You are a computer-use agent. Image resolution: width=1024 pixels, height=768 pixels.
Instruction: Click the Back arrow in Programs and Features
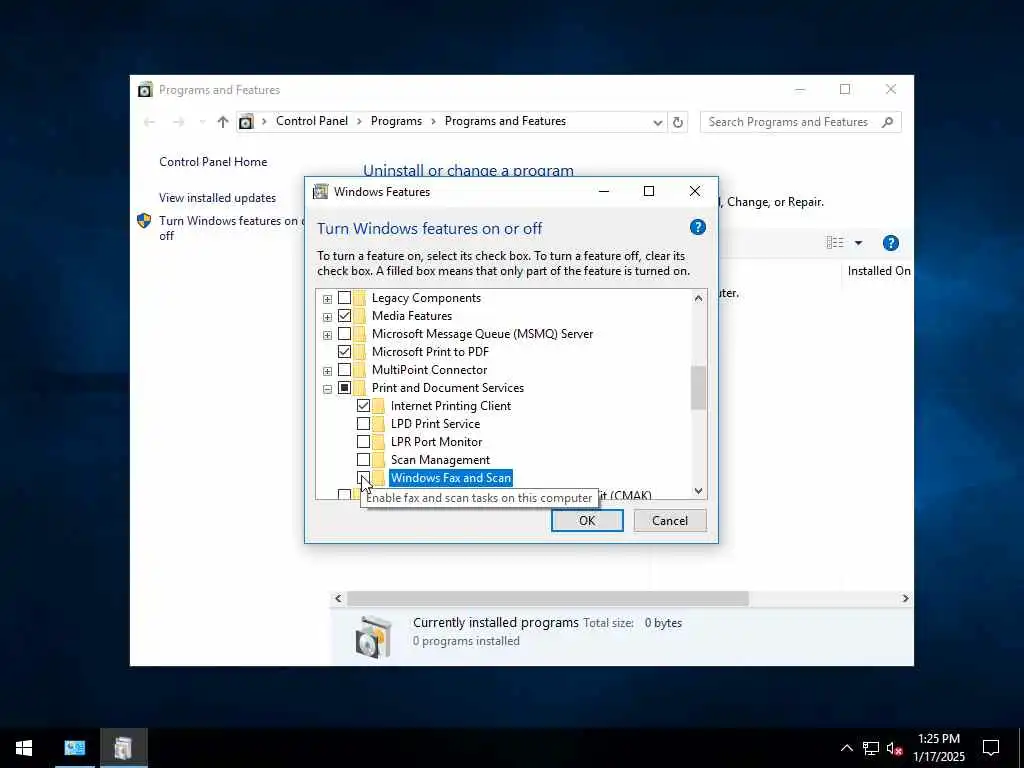[x=150, y=122]
